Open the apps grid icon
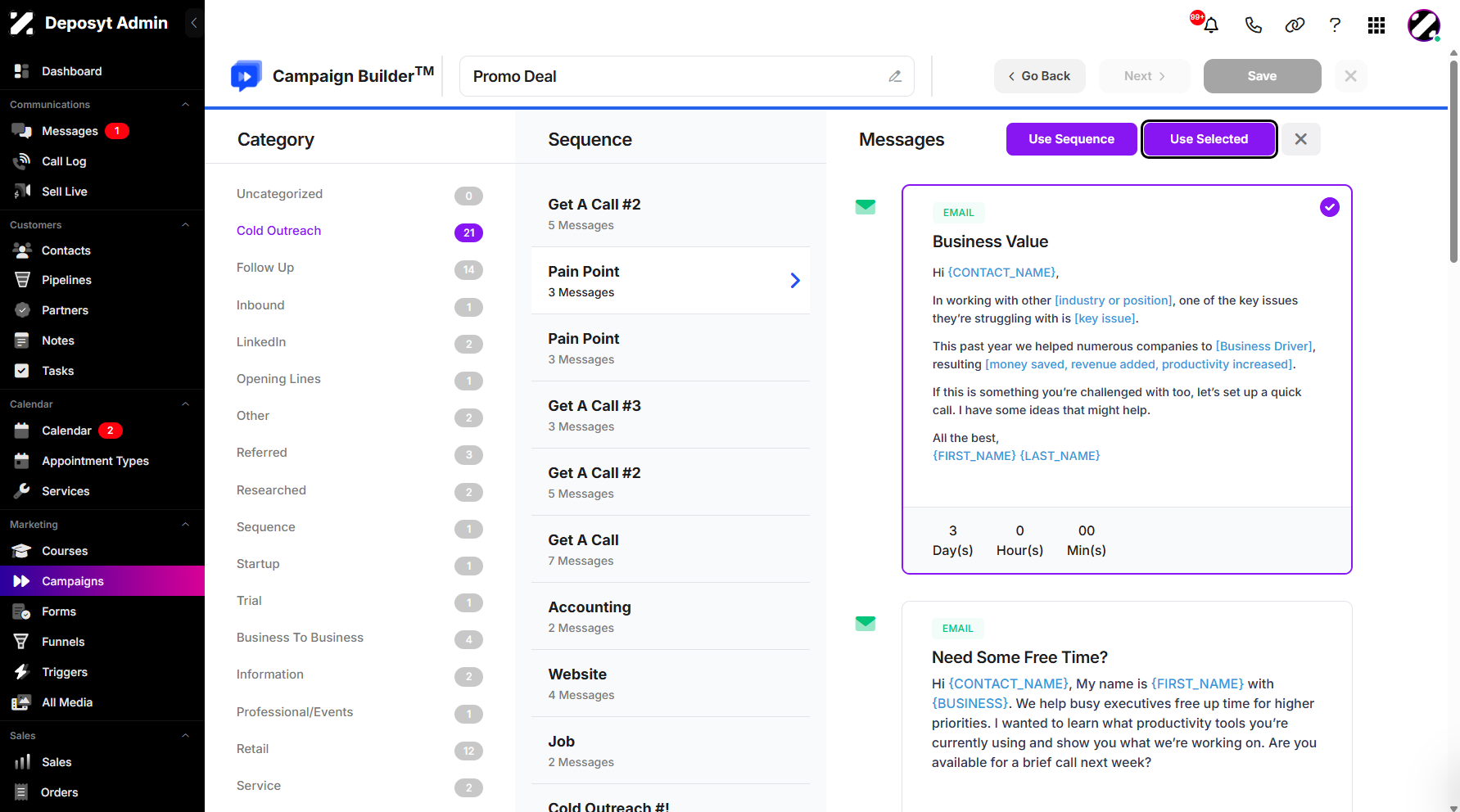The image size is (1460, 812). coord(1376,25)
